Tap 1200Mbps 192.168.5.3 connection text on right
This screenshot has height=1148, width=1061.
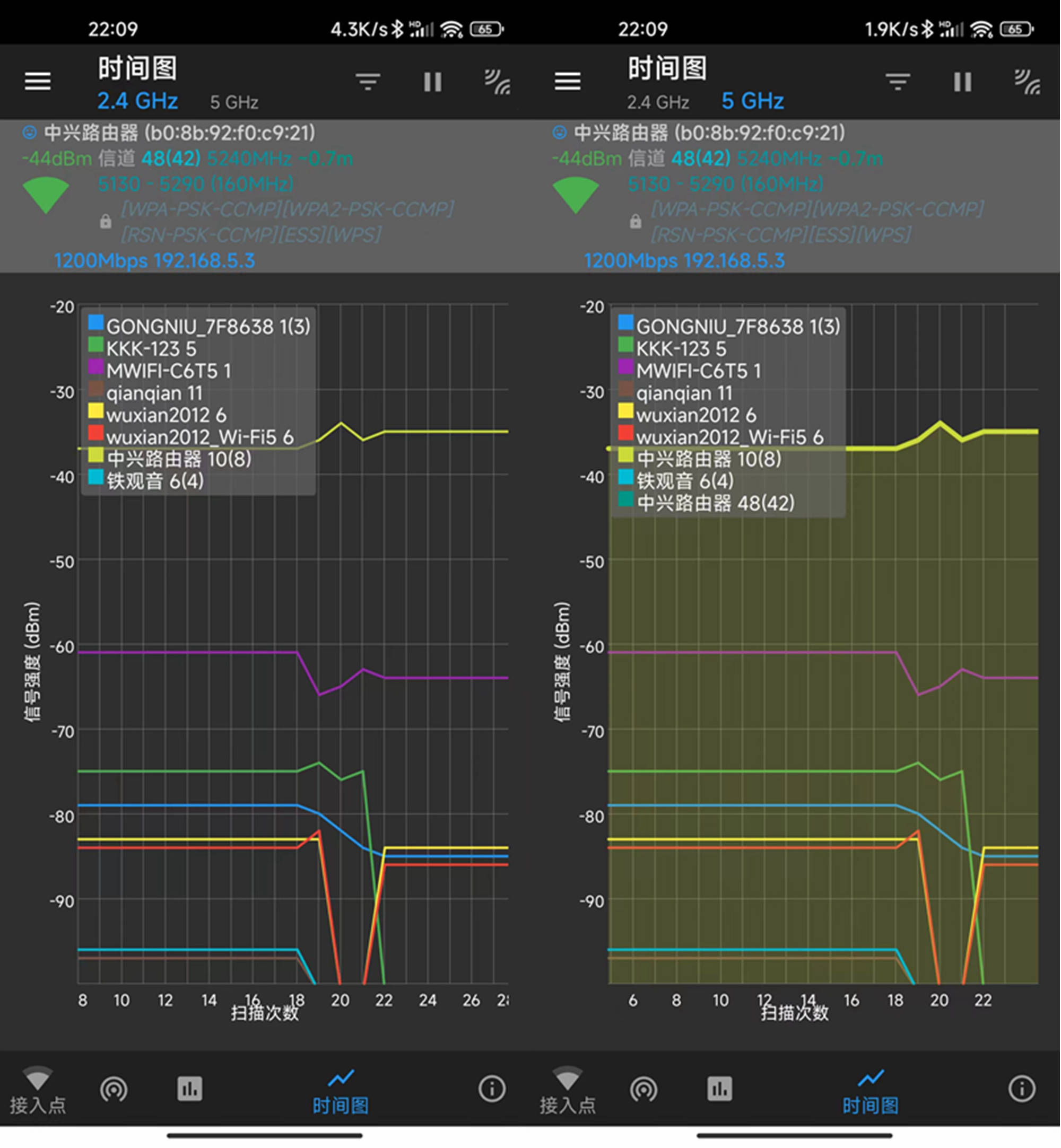[684, 260]
